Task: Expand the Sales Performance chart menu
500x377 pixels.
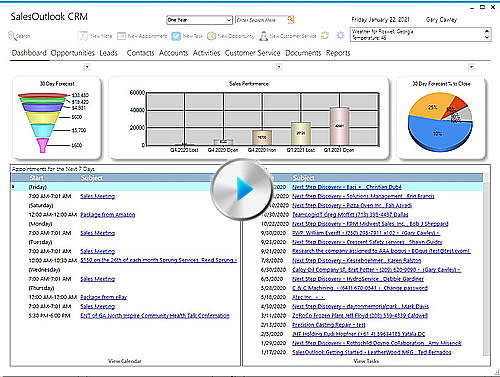Action: [279, 67]
